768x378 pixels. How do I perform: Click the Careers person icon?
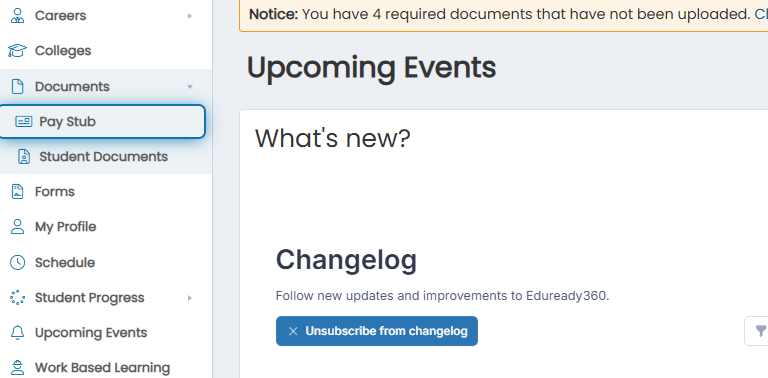[17, 16]
